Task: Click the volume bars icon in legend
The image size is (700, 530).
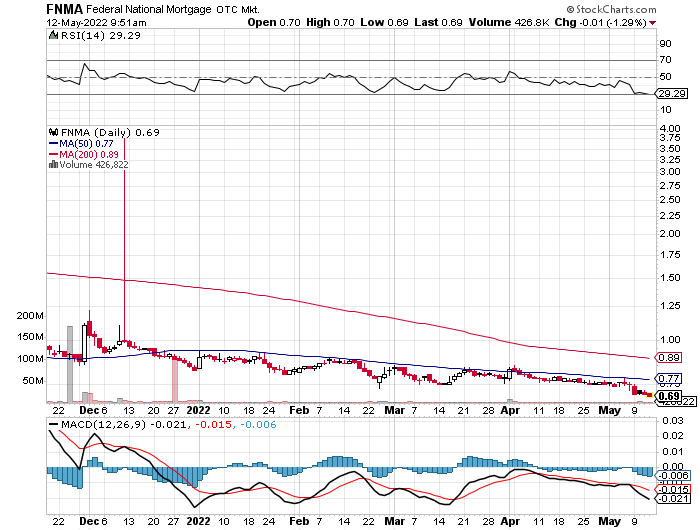Action: point(53,164)
